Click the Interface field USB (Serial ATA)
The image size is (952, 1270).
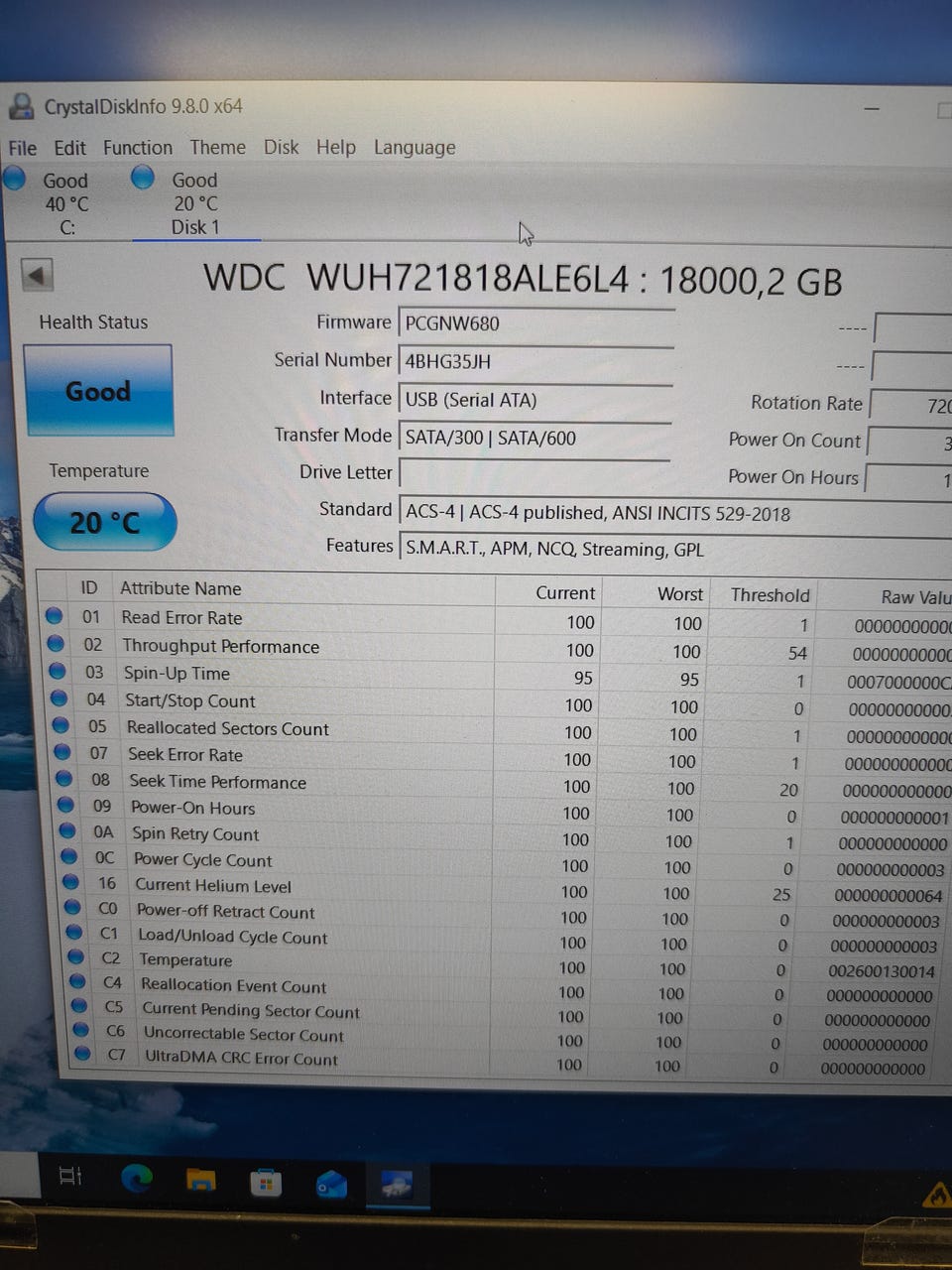click(x=535, y=400)
